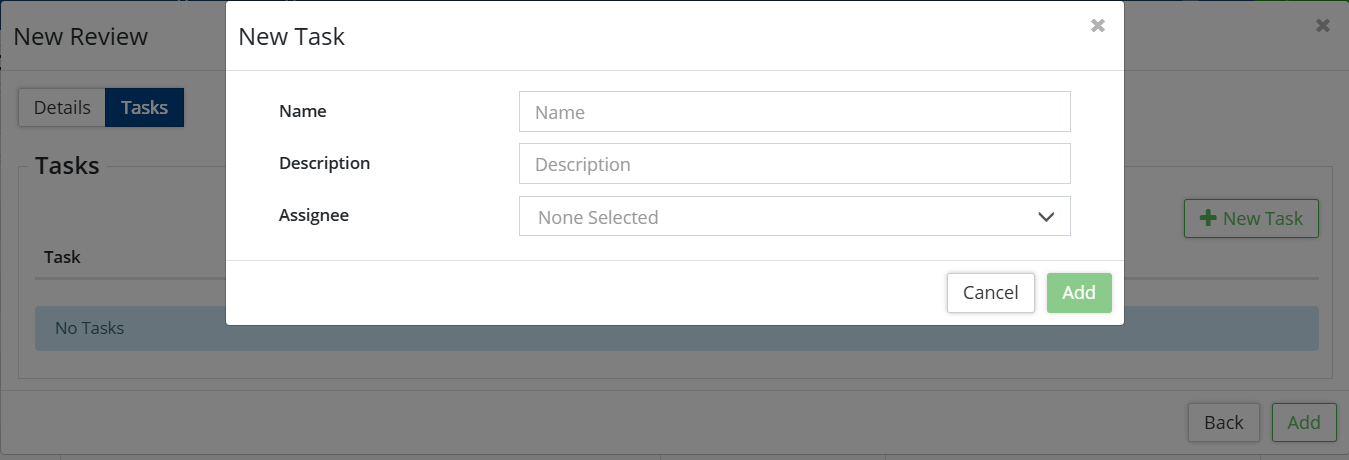Click the plus icon on New Task
This screenshot has width=1349, height=460.
pyautogui.click(x=1208, y=218)
